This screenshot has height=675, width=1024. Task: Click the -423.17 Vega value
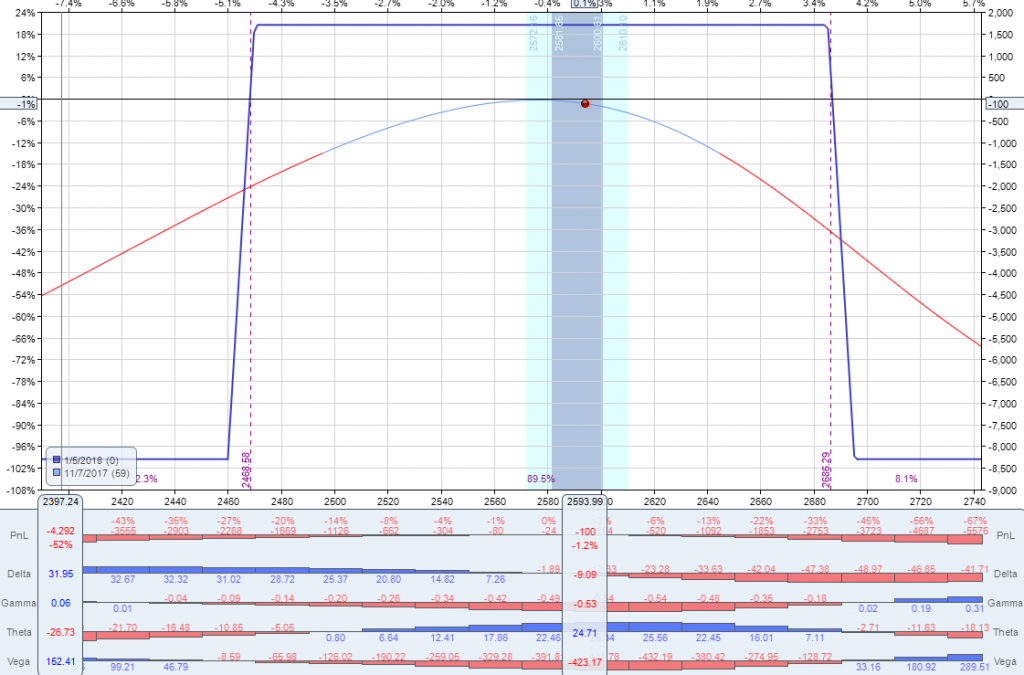click(x=584, y=661)
